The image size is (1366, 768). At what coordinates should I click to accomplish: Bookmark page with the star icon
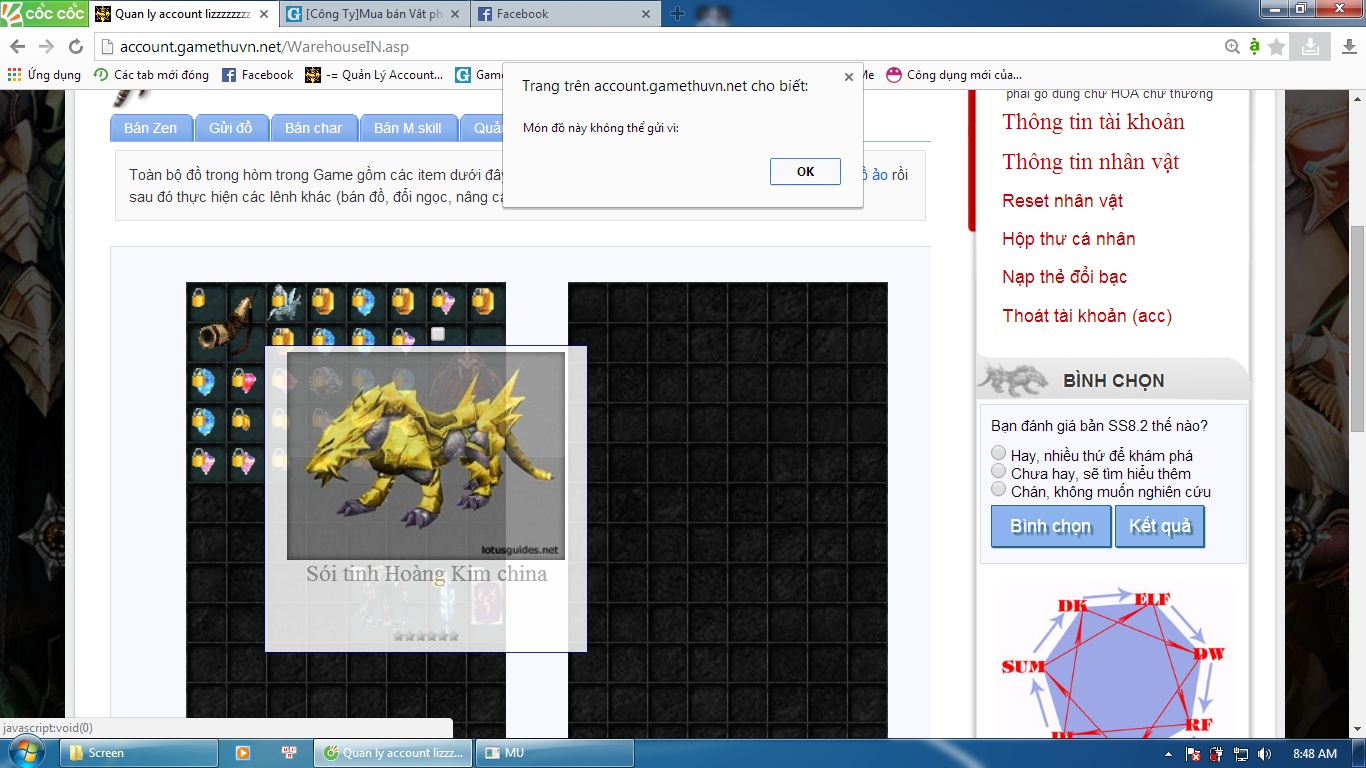click(x=1276, y=47)
